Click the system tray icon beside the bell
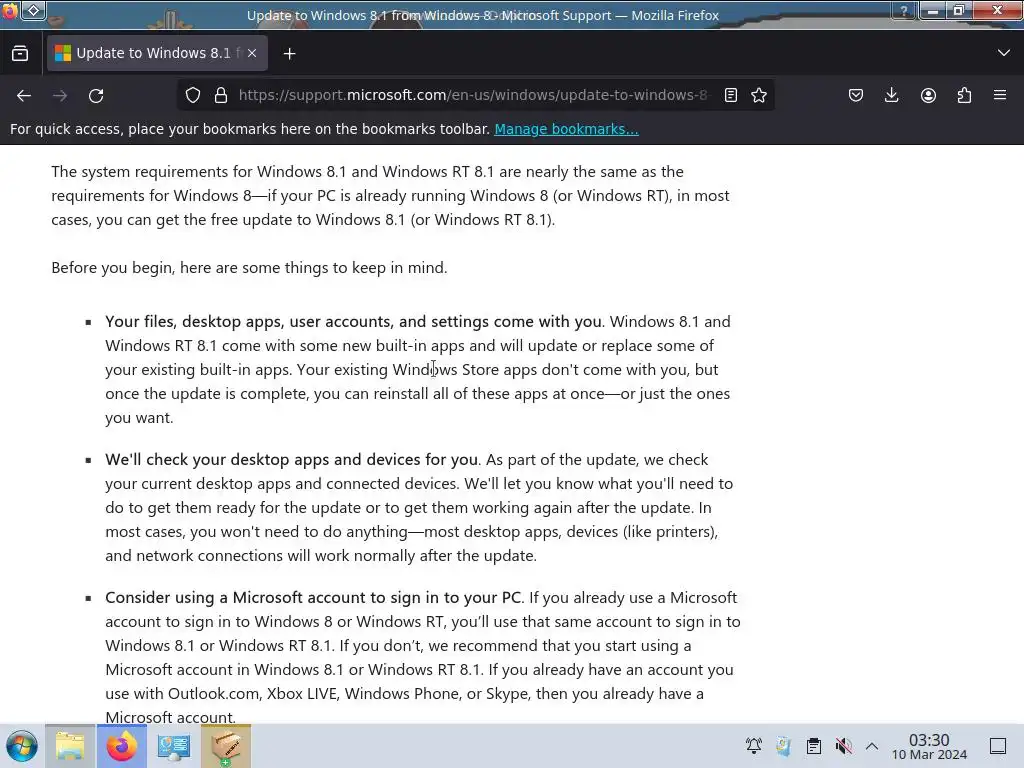1024x768 pixels. [x=784, y=746]
